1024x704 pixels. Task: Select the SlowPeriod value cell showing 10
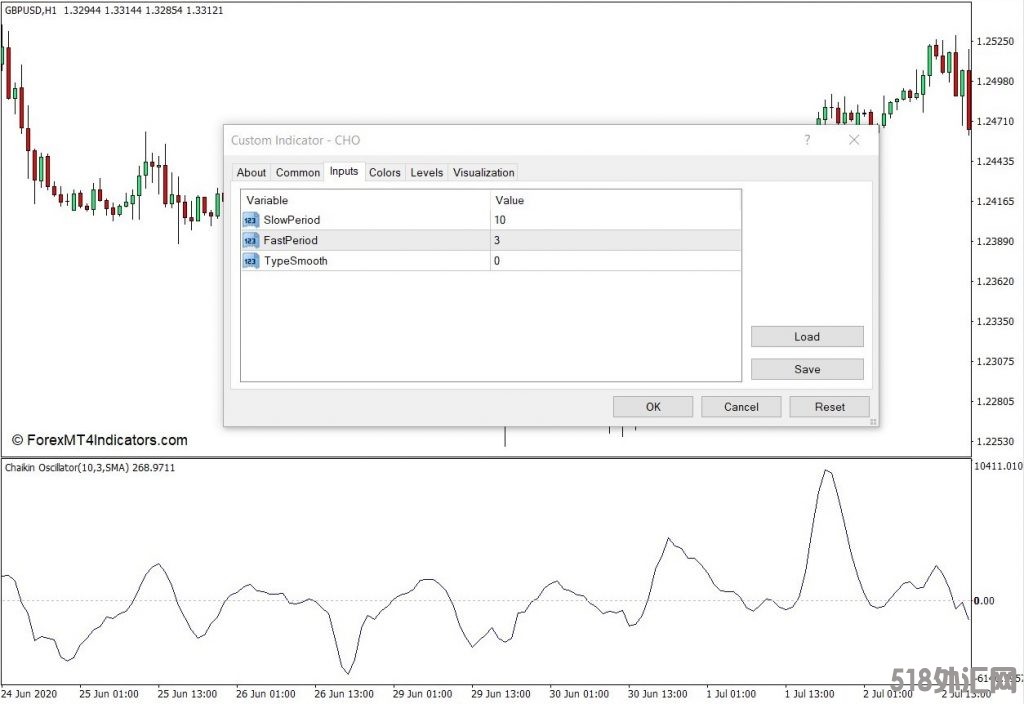click(x=615, y=220)
